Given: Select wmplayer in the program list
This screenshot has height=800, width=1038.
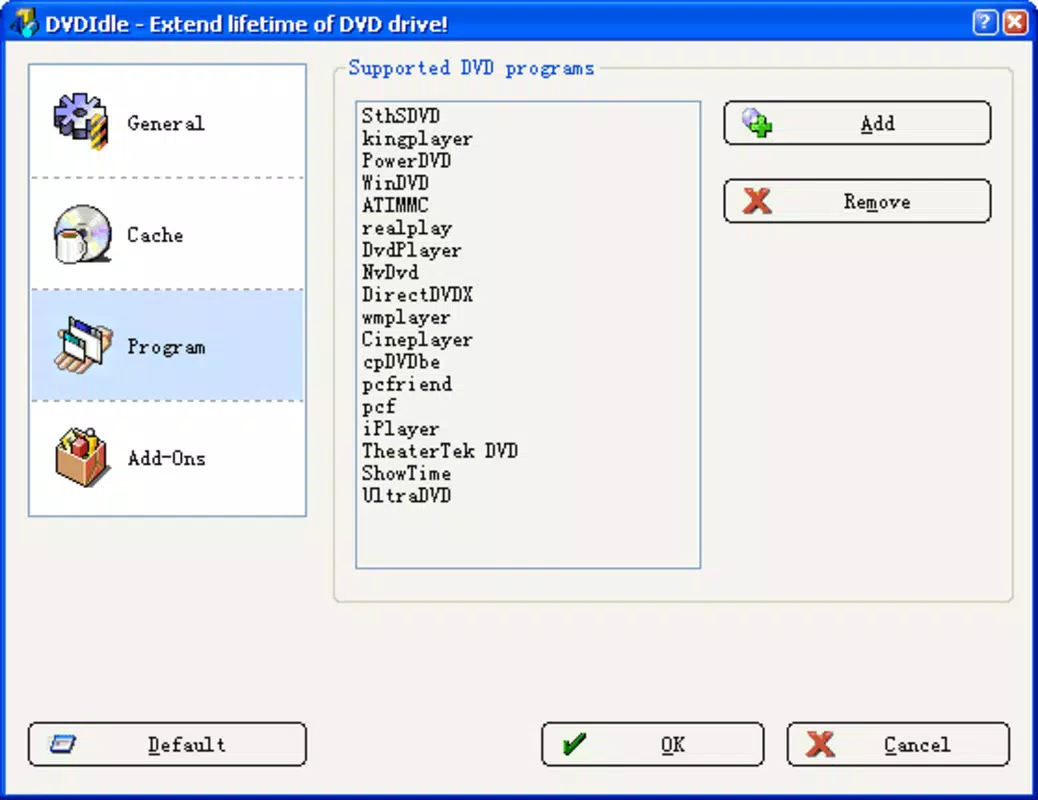Looking at the screenshot, I should tap(406, 317).
